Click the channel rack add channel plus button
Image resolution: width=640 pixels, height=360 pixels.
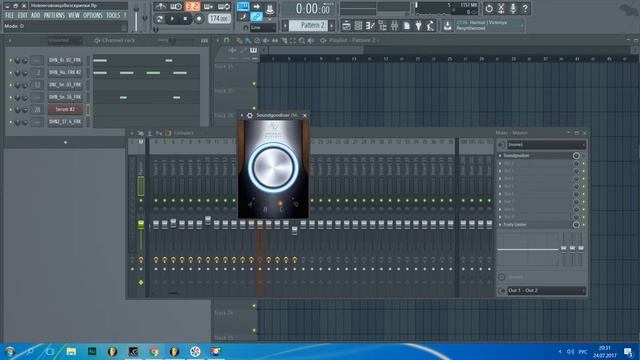(x=65, y=142)
